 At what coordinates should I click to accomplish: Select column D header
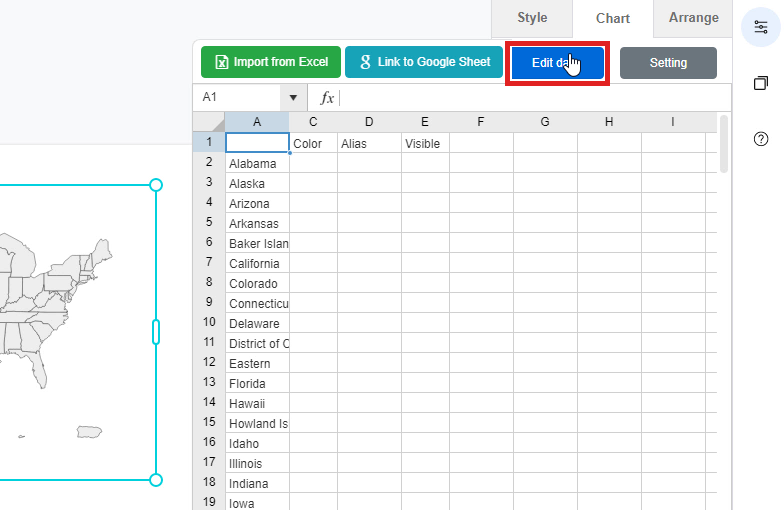click(369, 122)
